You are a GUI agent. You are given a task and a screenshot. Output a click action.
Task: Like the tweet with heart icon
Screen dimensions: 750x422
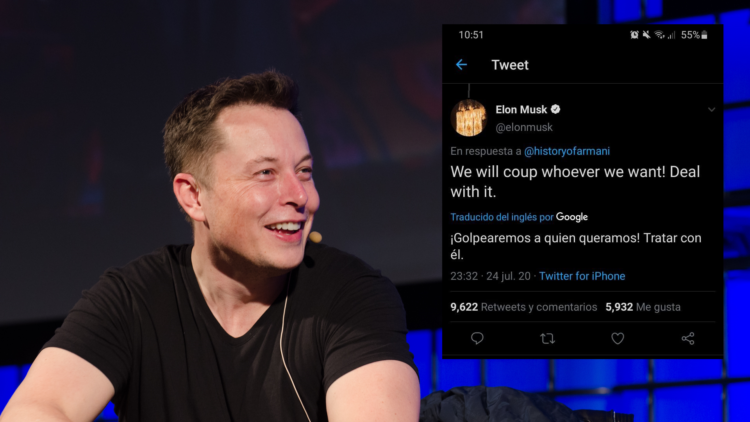(618, 338)
